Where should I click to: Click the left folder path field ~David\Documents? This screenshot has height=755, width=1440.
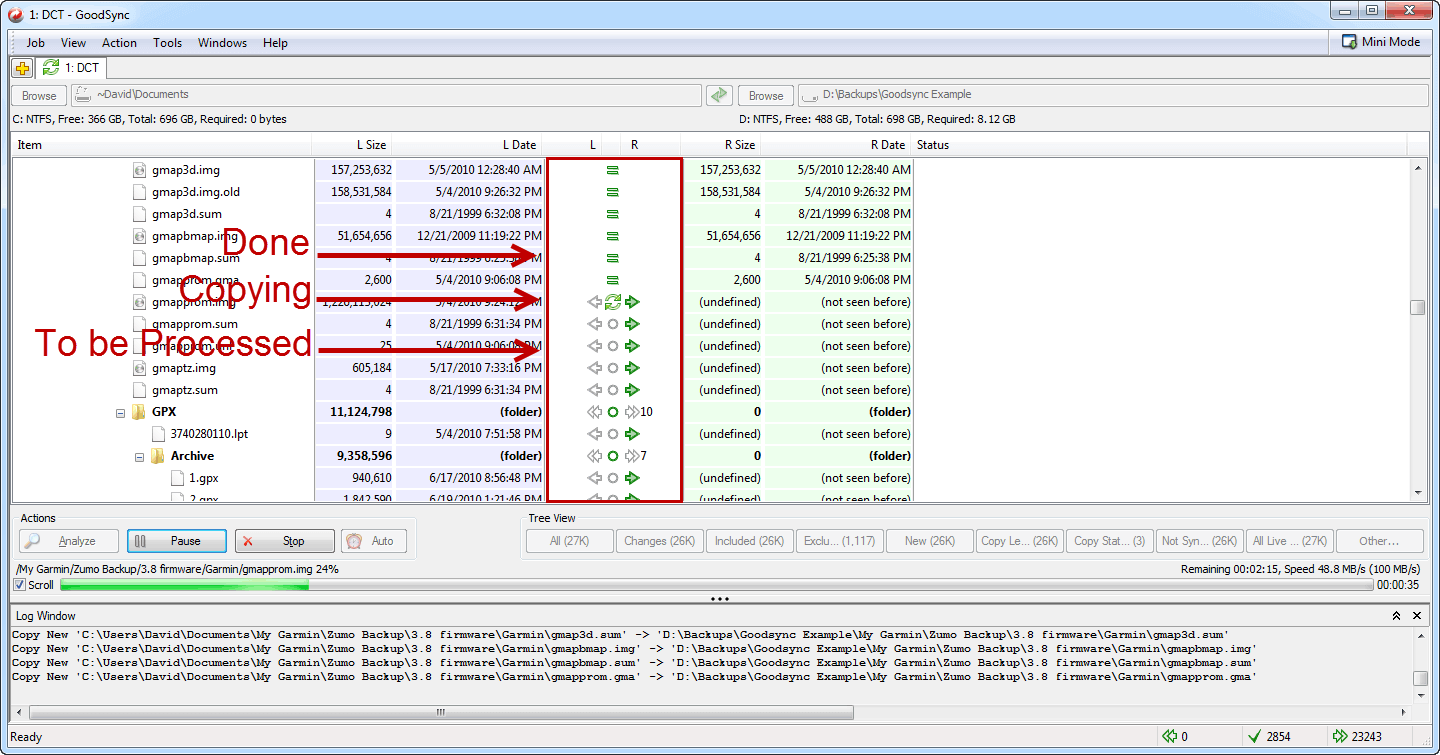click(x=386, y=95)
